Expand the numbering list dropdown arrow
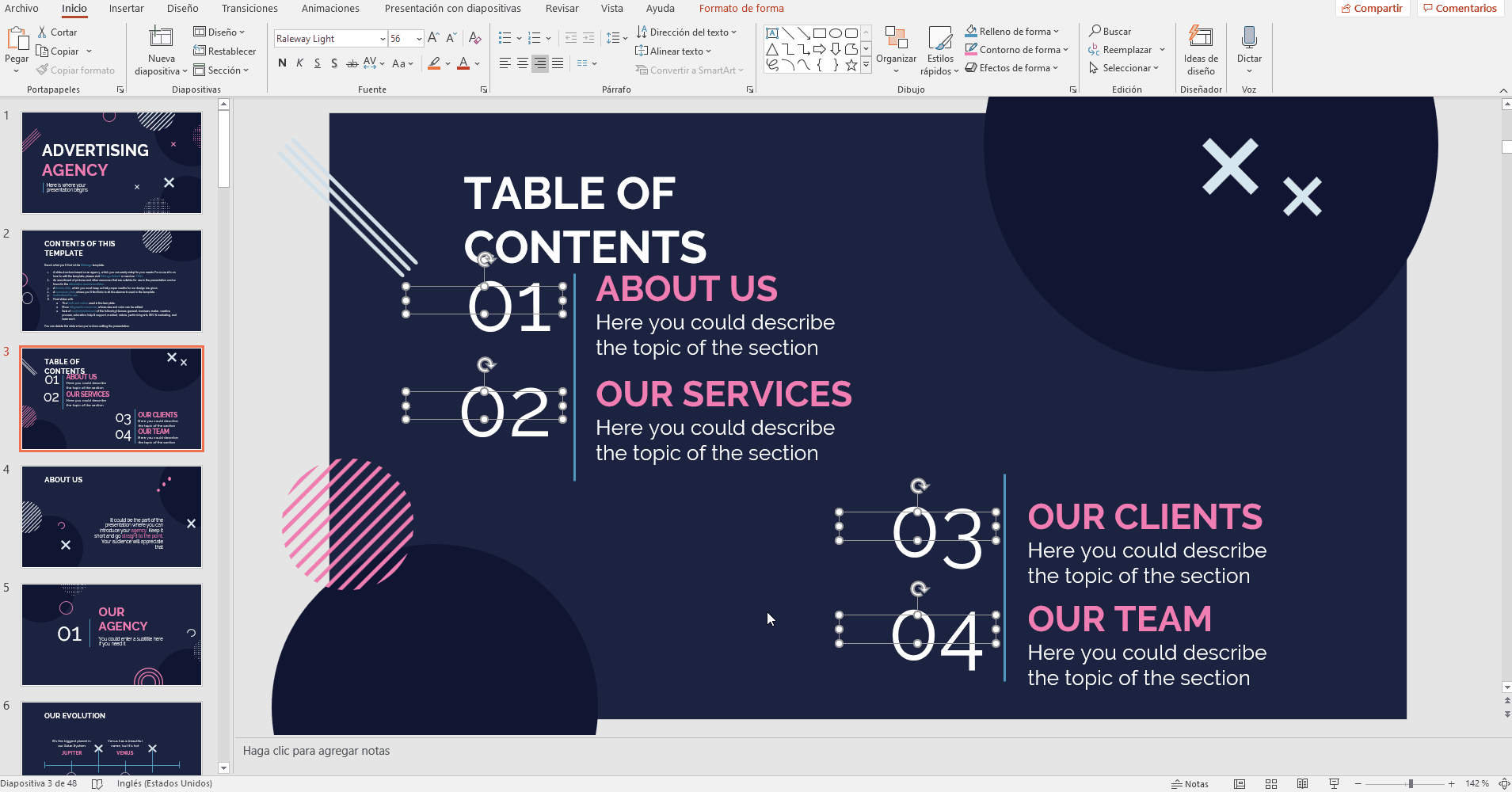 click(x=548, y=38)
